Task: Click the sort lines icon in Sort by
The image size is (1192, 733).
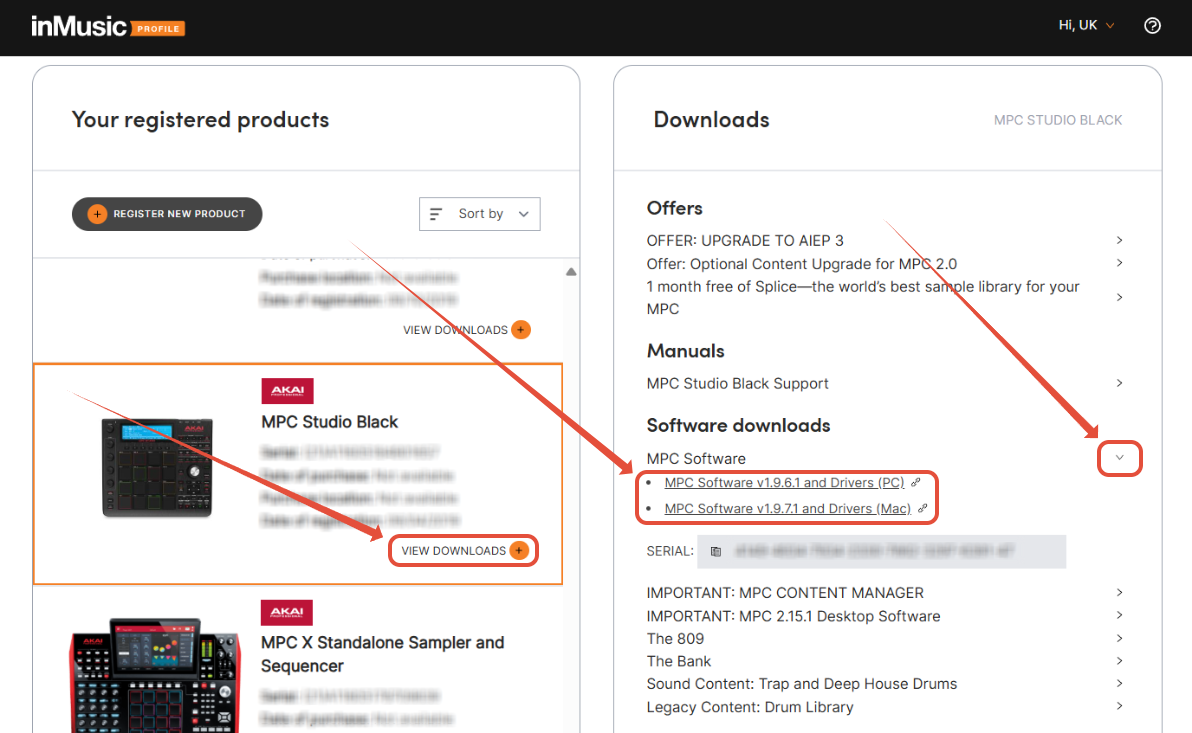Action: coord(436,214)
